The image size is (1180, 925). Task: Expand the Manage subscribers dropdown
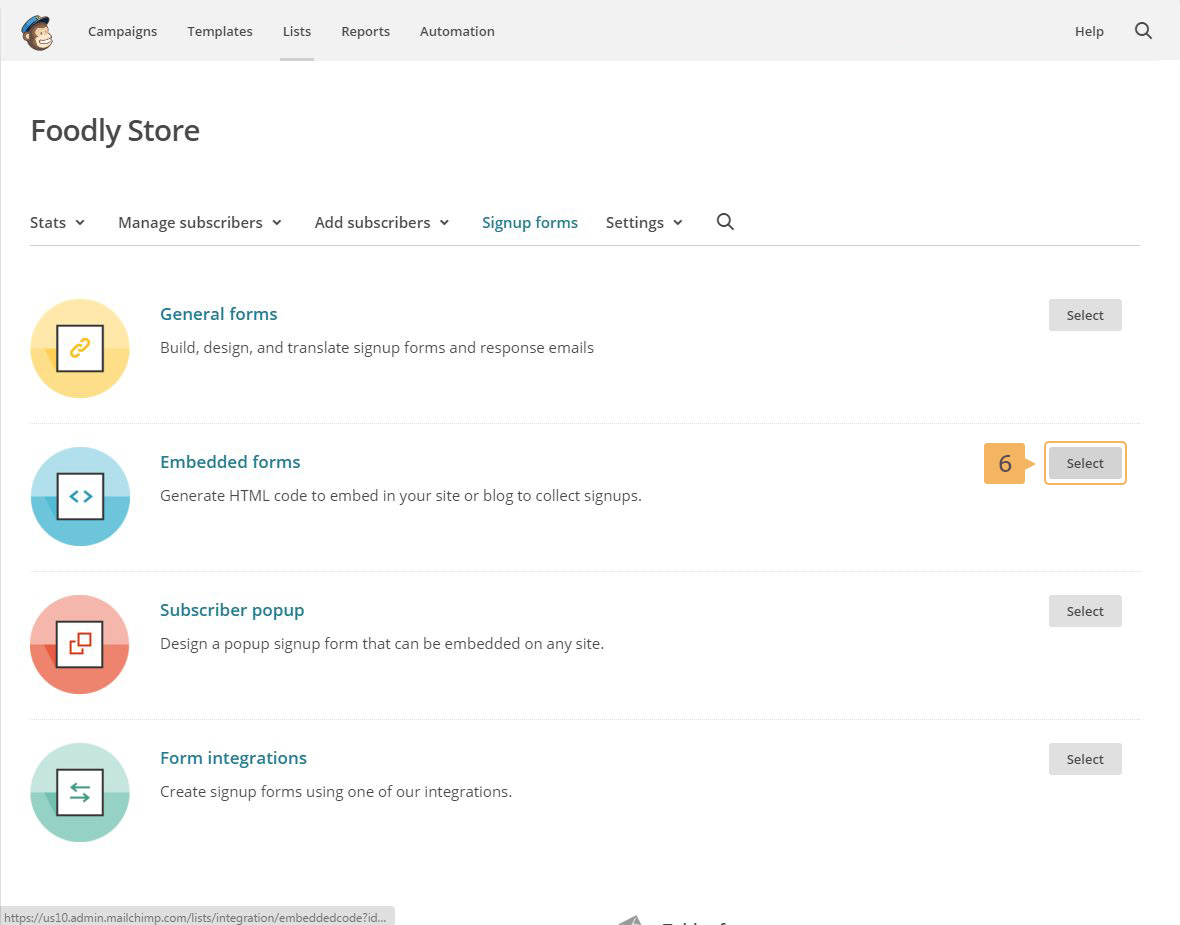(199, 223)
